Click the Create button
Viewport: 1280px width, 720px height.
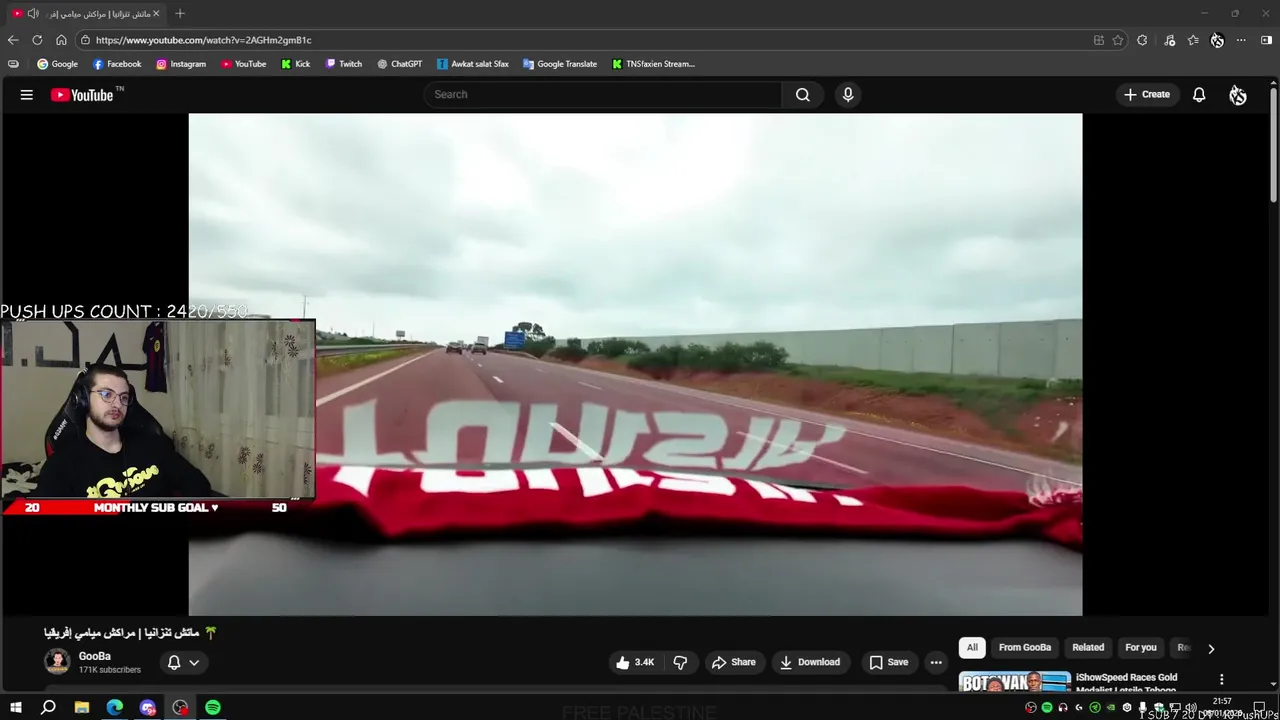(1147, 95)
